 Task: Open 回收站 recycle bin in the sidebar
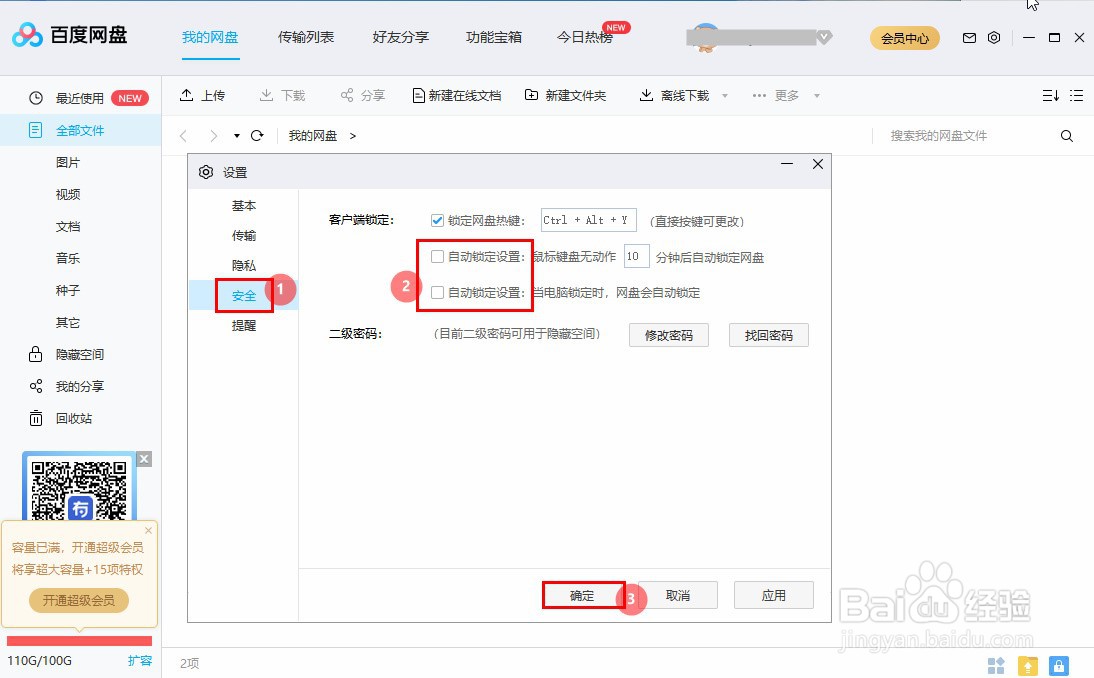click(x=68, y=418)
